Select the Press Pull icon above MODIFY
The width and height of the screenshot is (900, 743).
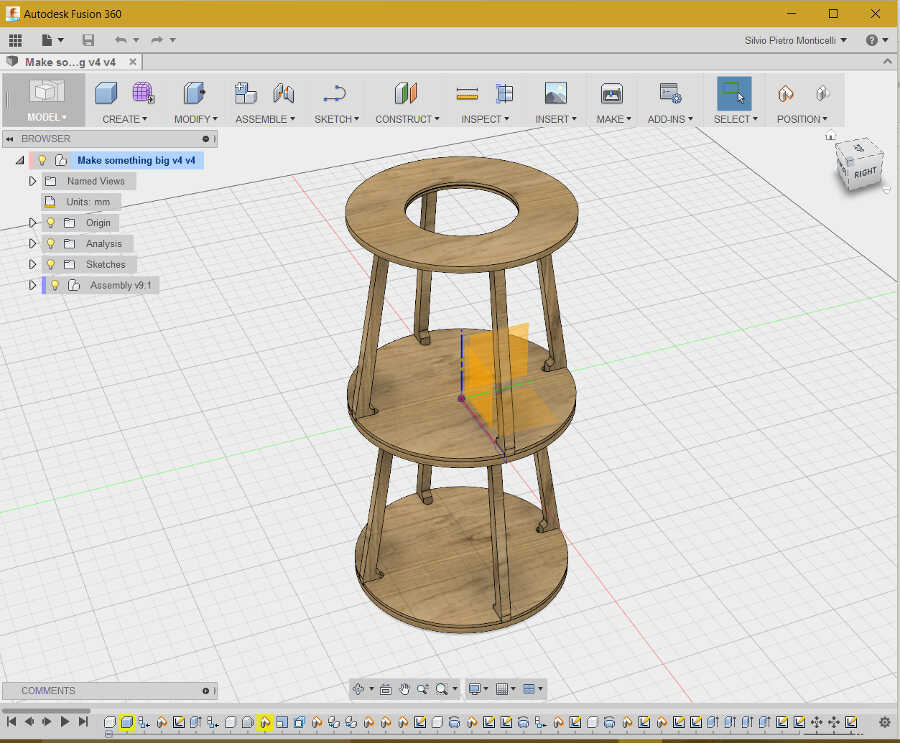click(x=195, y=93)
